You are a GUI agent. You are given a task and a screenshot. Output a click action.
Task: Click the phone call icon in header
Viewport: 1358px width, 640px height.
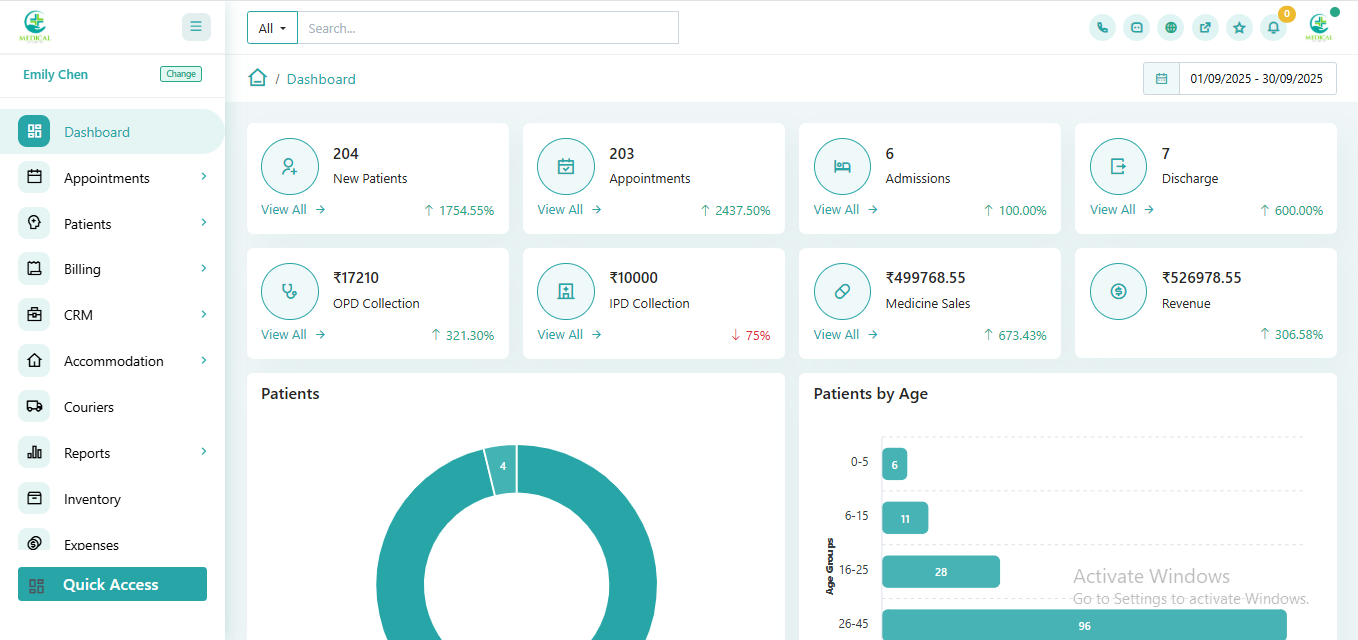point(1102,28)
